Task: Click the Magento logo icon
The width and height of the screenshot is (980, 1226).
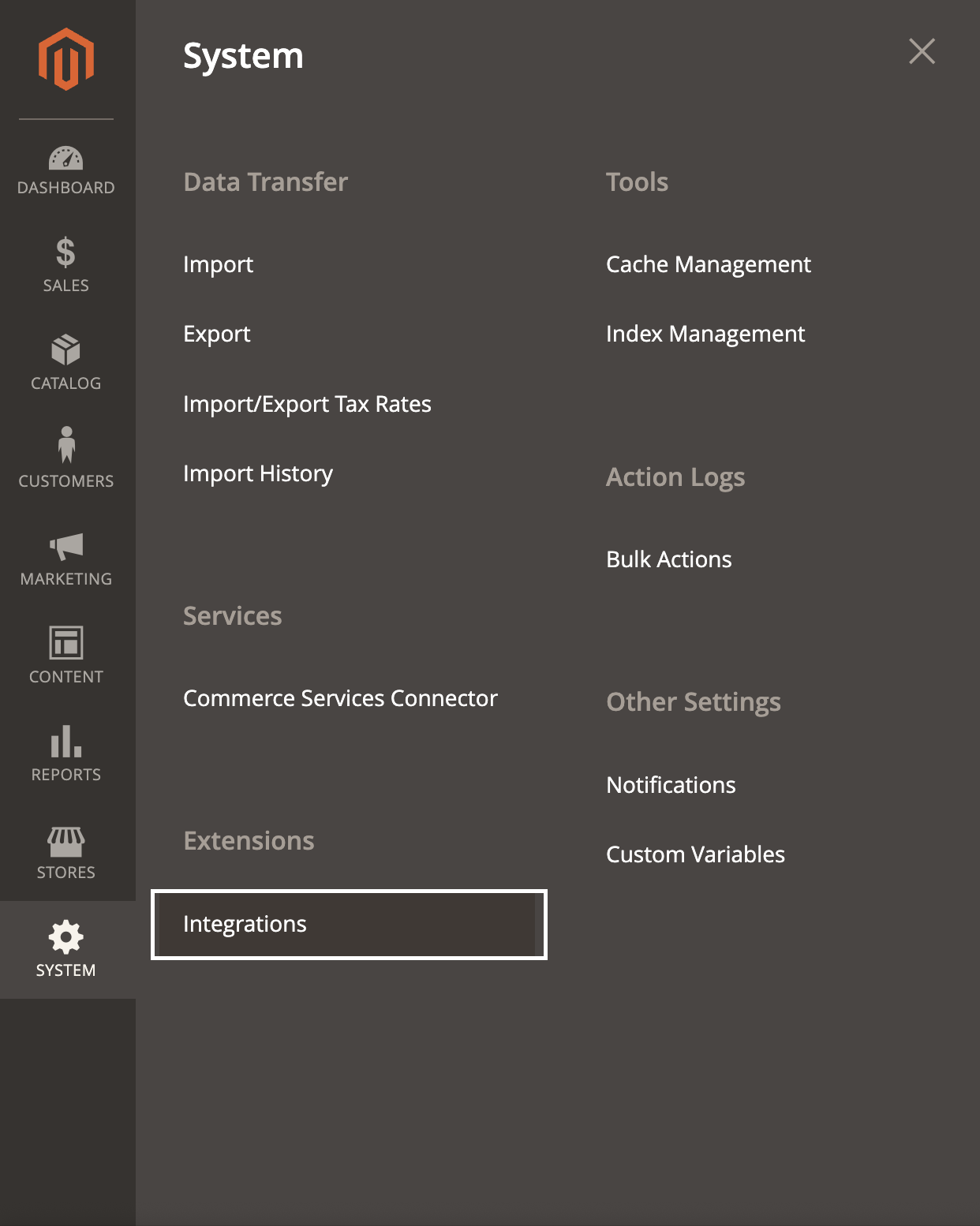Action: tap(66, 59)
